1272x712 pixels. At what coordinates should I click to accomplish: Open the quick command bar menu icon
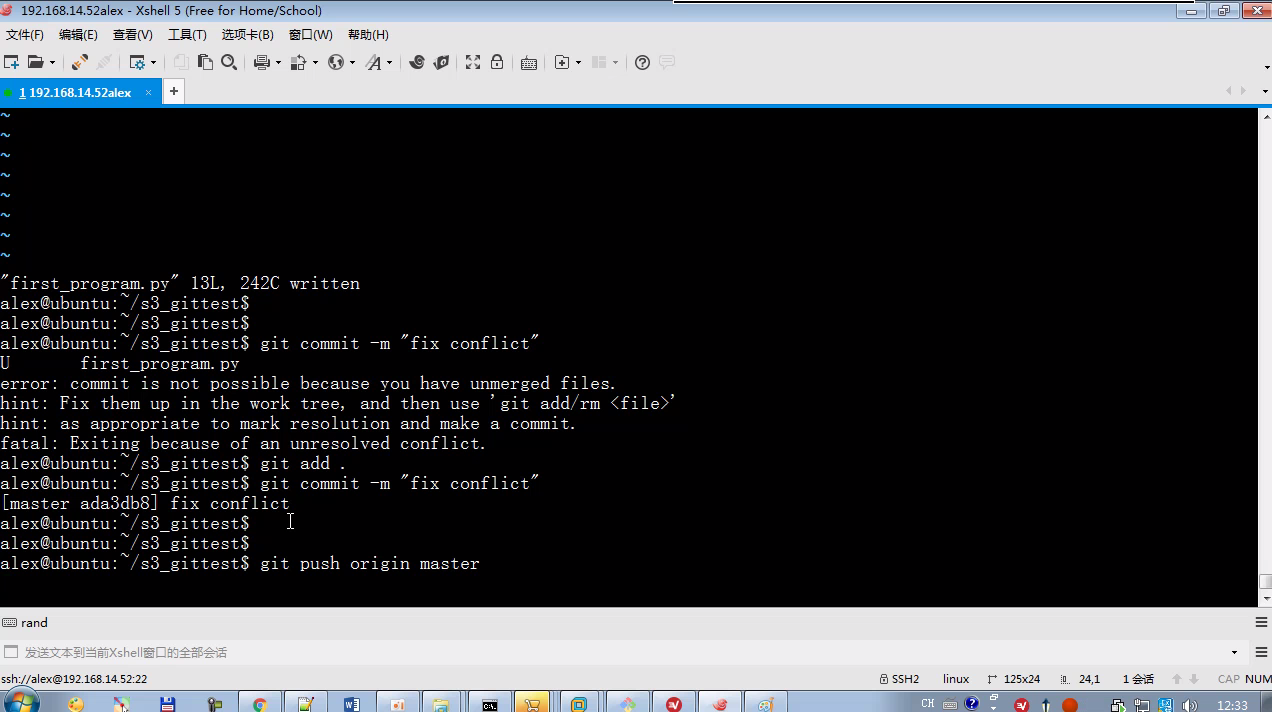[1262, 622]
